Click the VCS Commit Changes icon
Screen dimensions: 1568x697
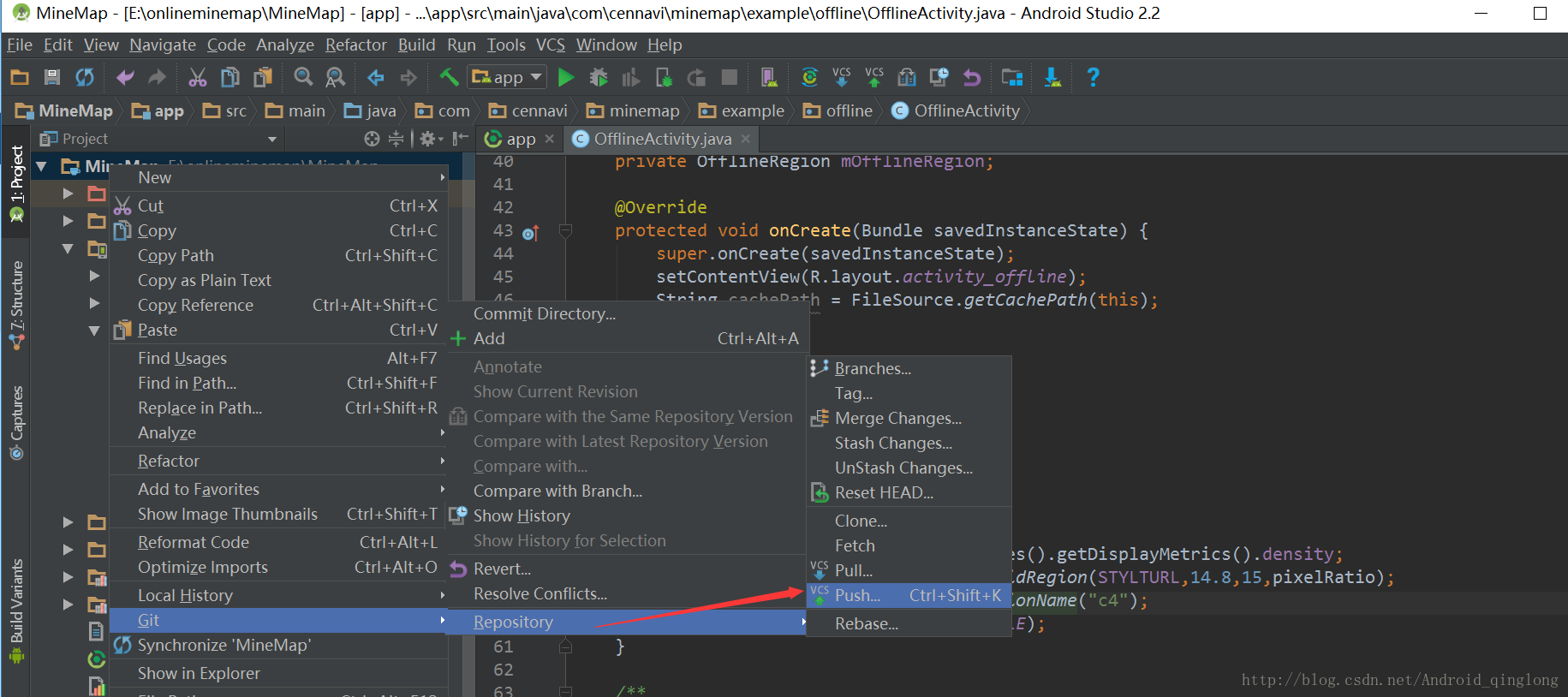(x=874, y=78)
